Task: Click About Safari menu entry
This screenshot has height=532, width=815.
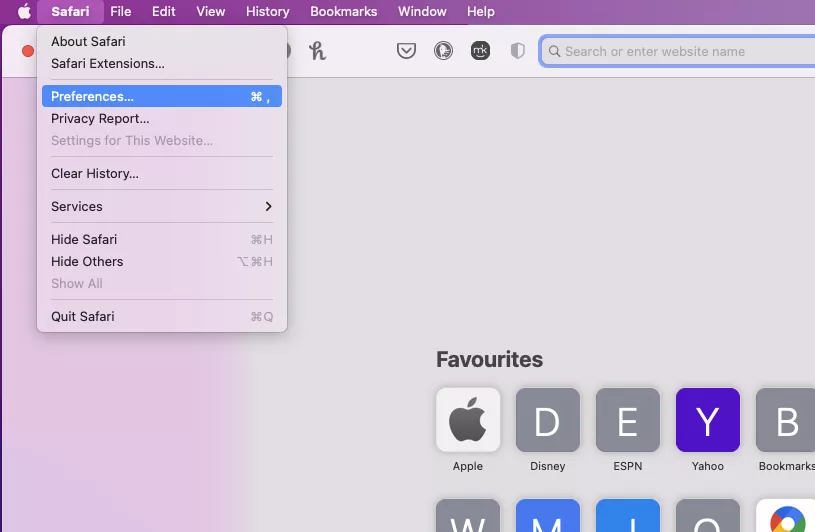Action: [x=88, y=41]
